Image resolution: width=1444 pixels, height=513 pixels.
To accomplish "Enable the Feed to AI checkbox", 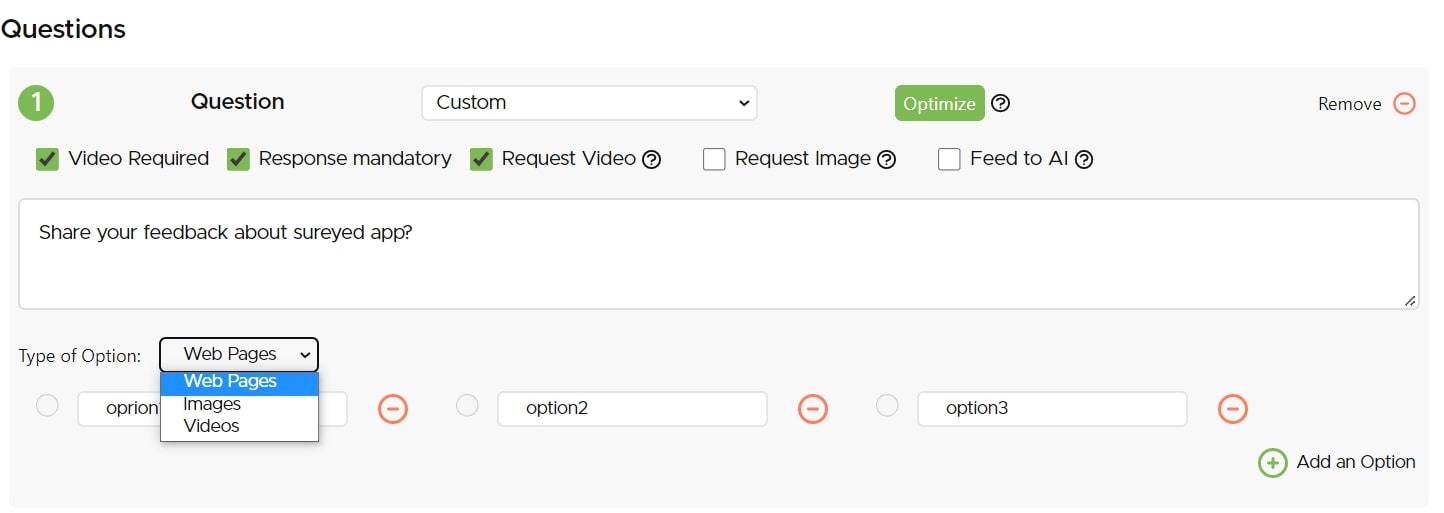I will point(949,159).
